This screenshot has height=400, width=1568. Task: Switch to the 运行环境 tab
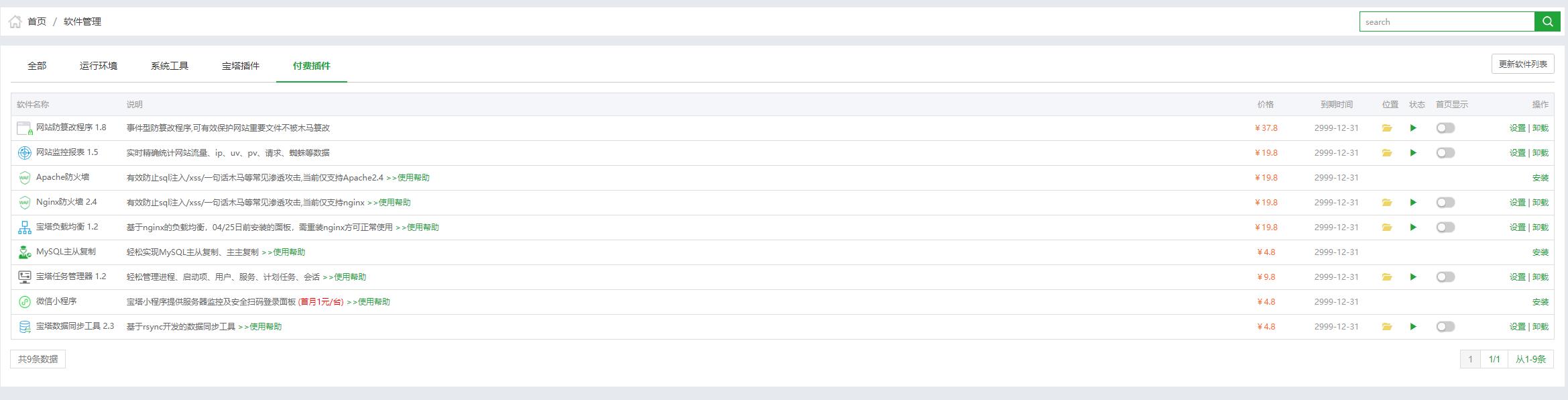tap(99, 66)
